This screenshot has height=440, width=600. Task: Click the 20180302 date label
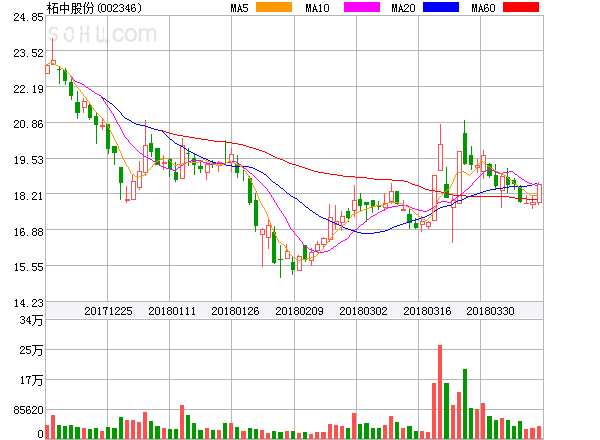[363, 311]
